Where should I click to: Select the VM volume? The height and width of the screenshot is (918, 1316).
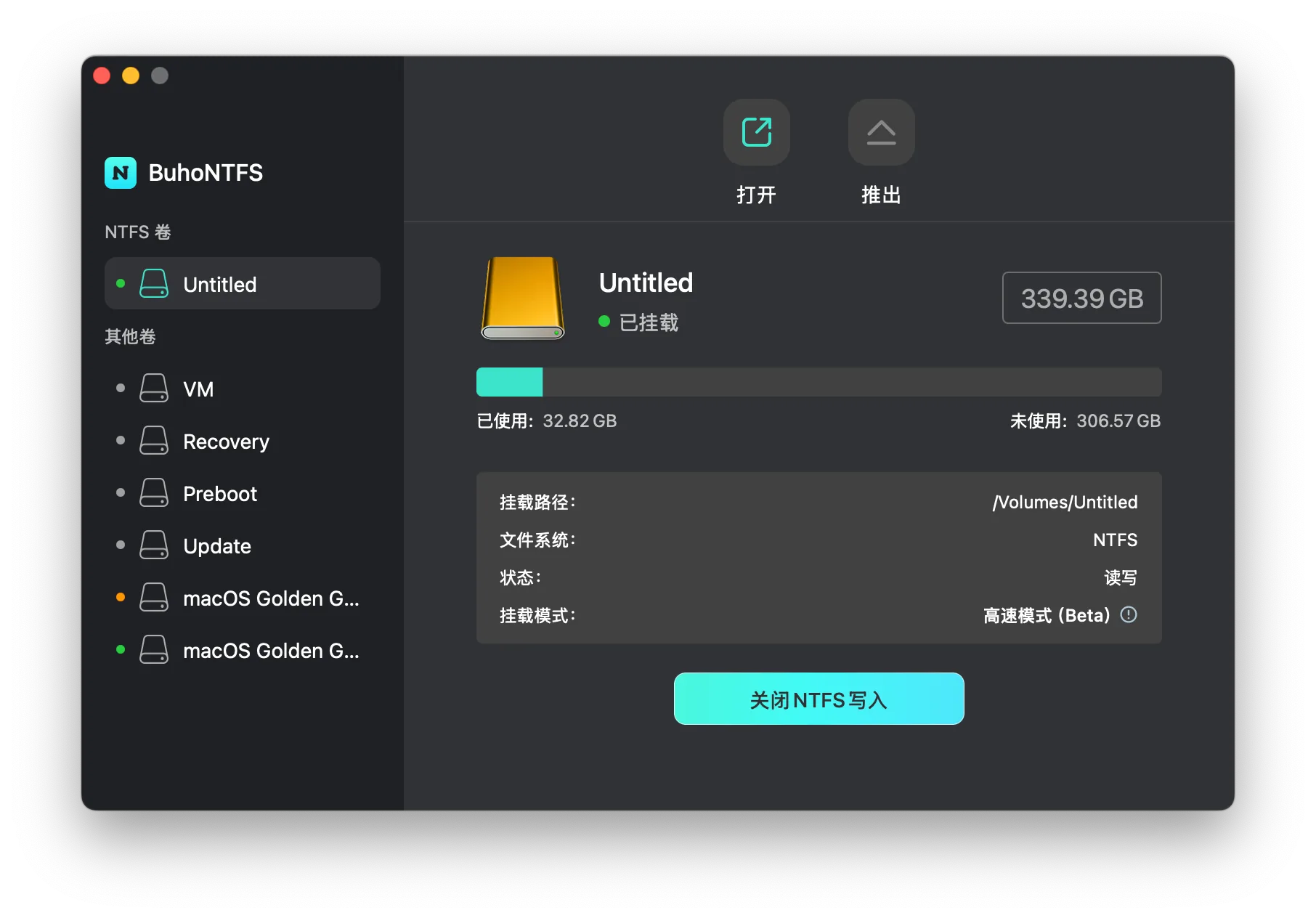pyautogui.click(x=243, y=389)
